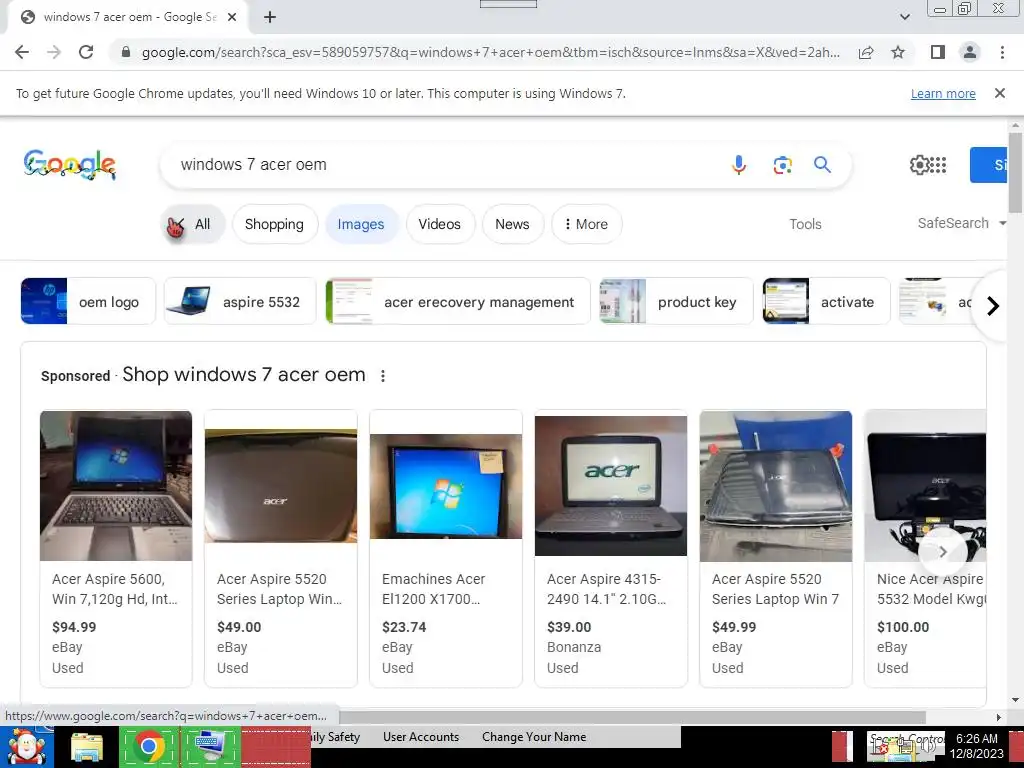Select the 'activate' suggestion chip
This screenshot has width=1024, height=768.
click(826, 301)
